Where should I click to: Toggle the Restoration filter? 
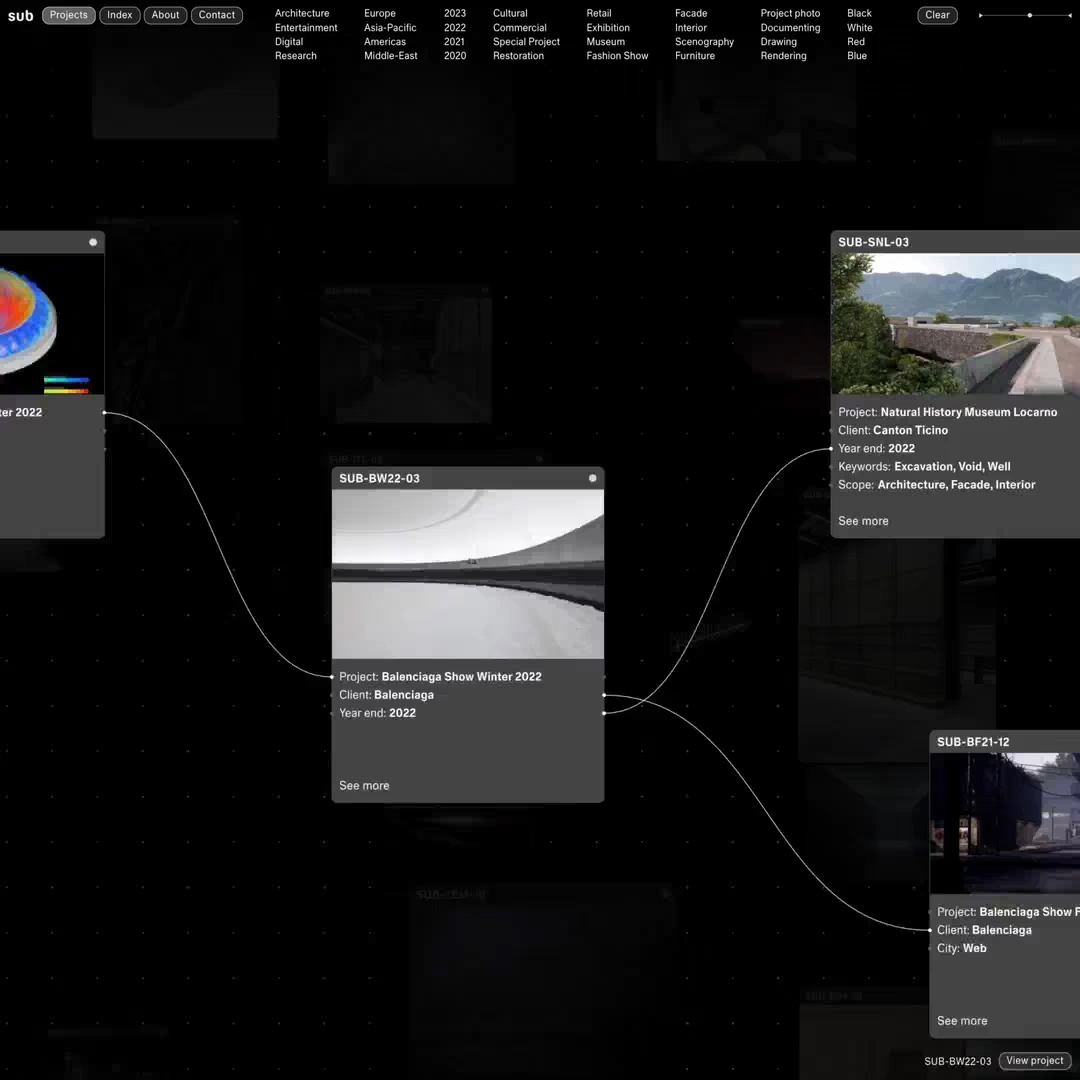click(519, 56)
